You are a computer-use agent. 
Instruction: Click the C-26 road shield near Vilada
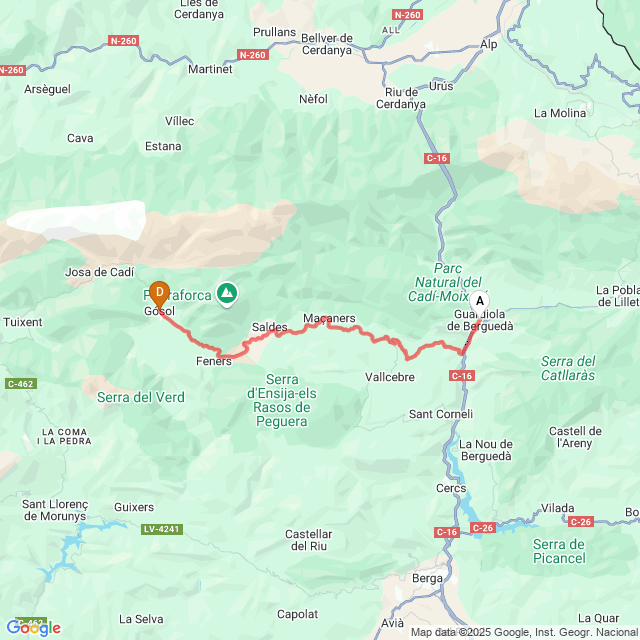pos(581,522)
